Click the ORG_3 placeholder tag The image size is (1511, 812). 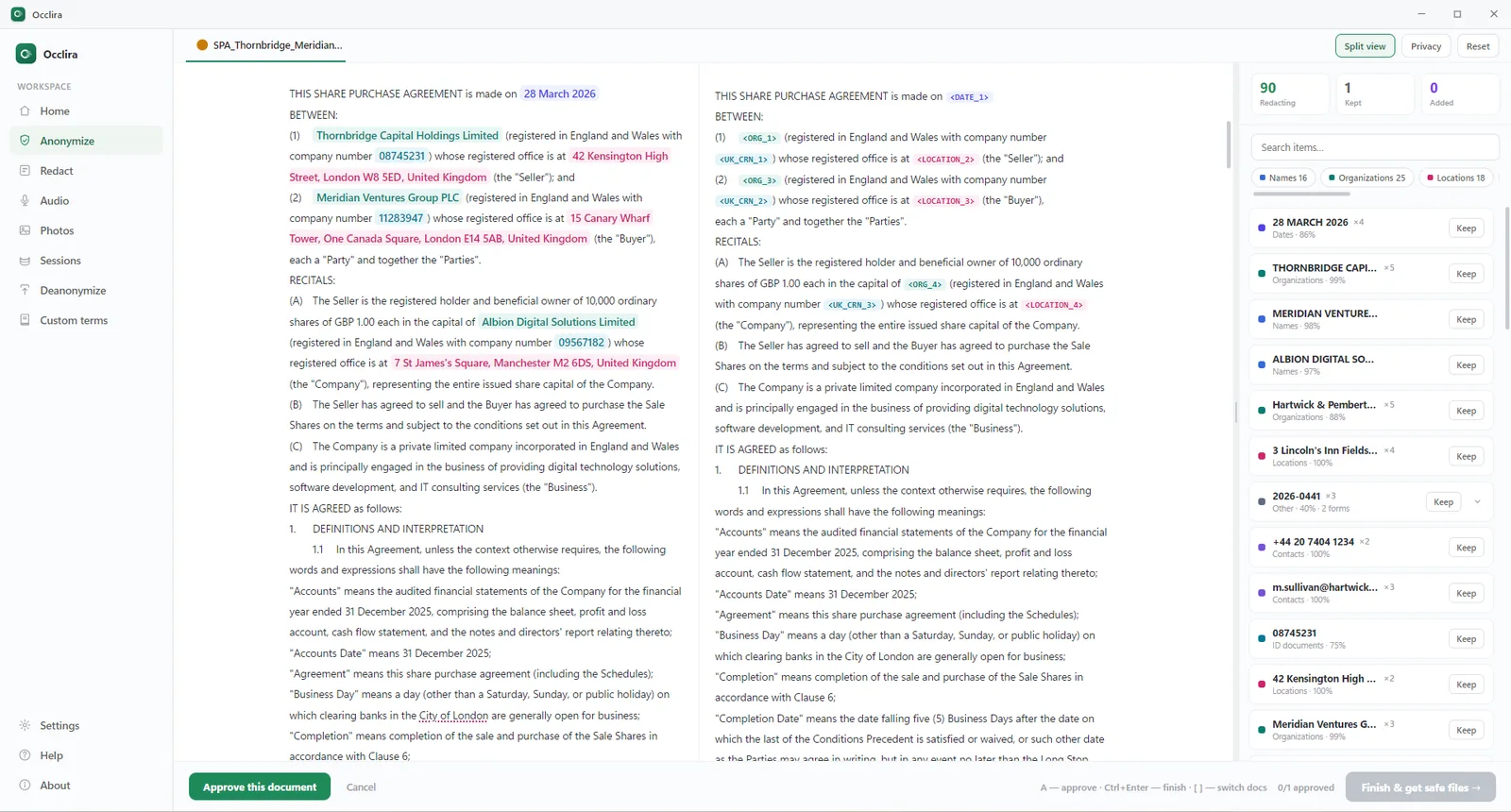[x=758, y=180]
